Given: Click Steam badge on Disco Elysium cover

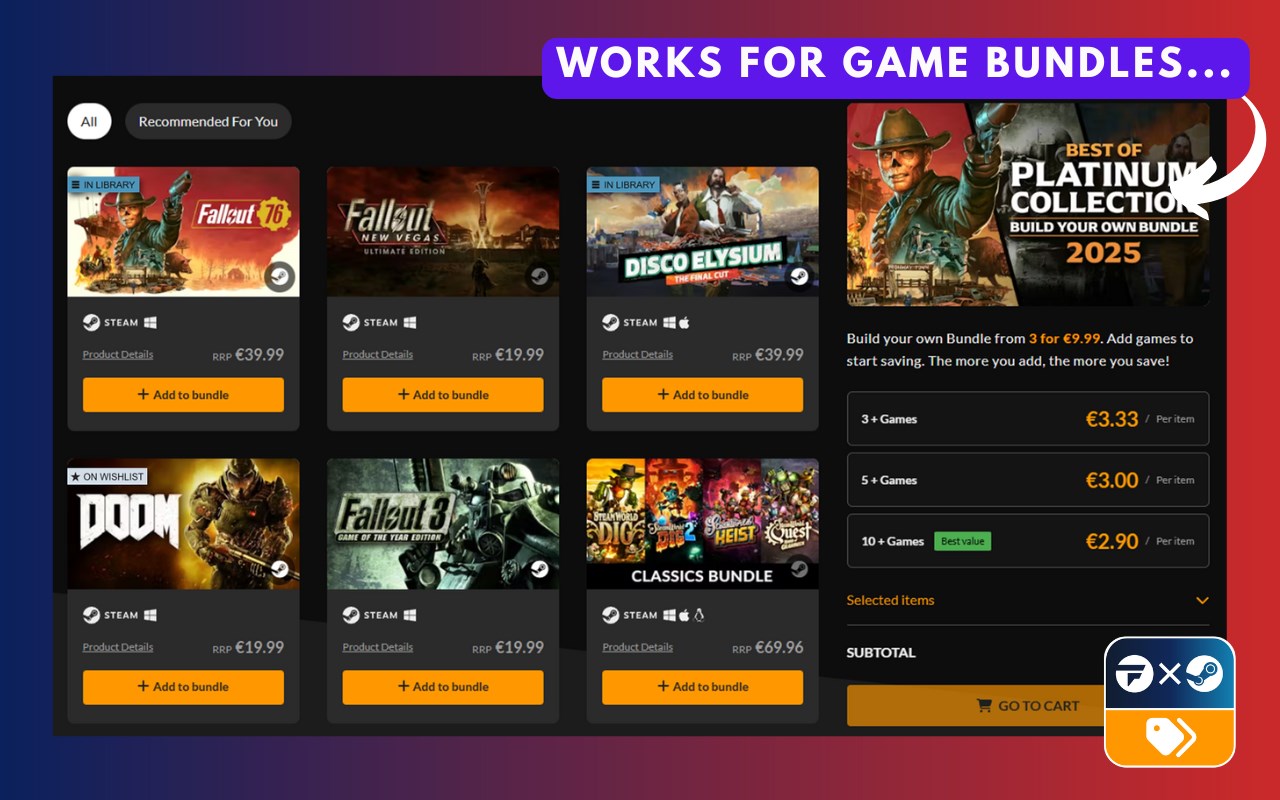Looking at the screenshot, I should click(x=799, y=277).
